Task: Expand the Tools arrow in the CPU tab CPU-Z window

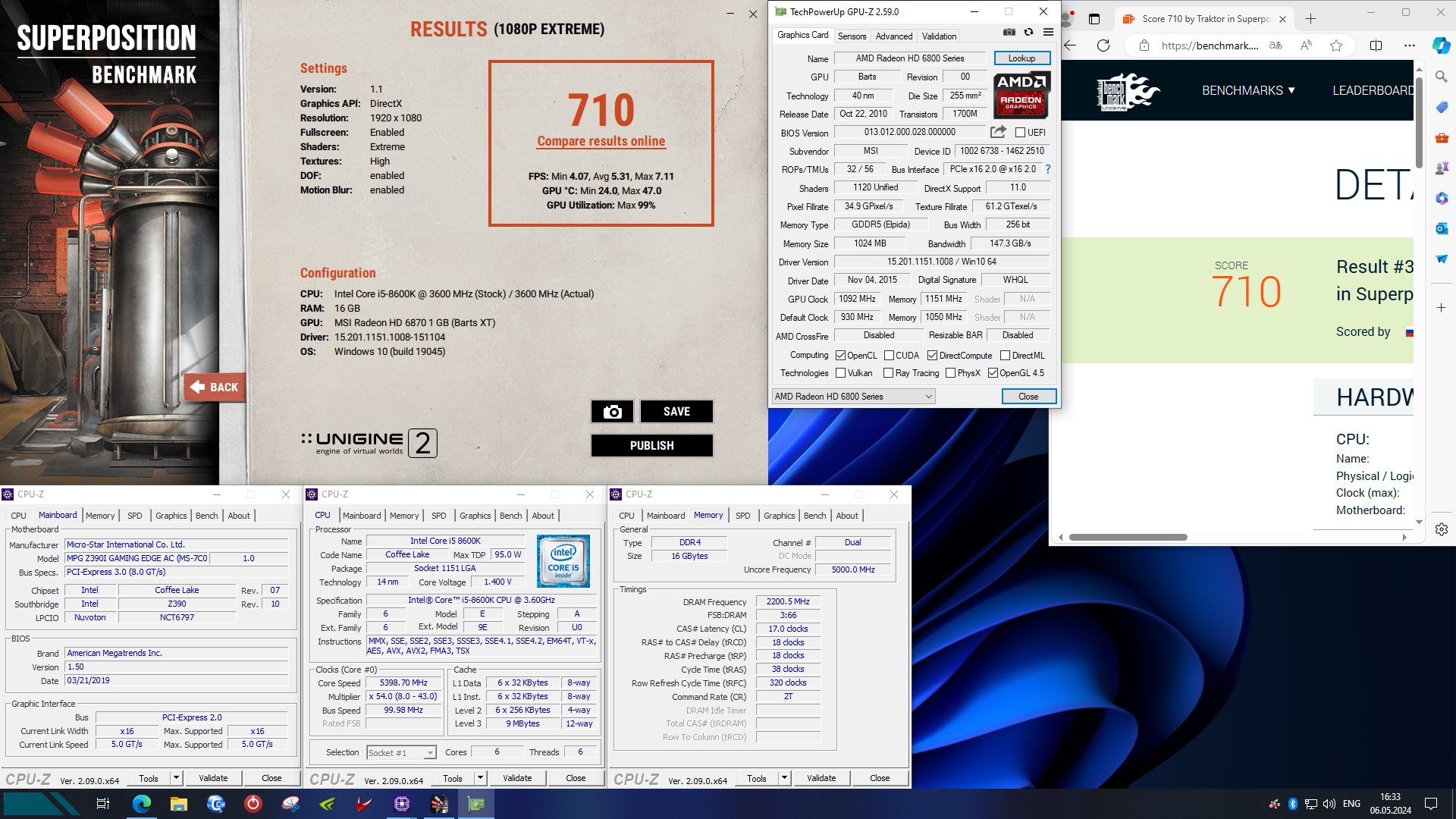Action: pos(480,778)
